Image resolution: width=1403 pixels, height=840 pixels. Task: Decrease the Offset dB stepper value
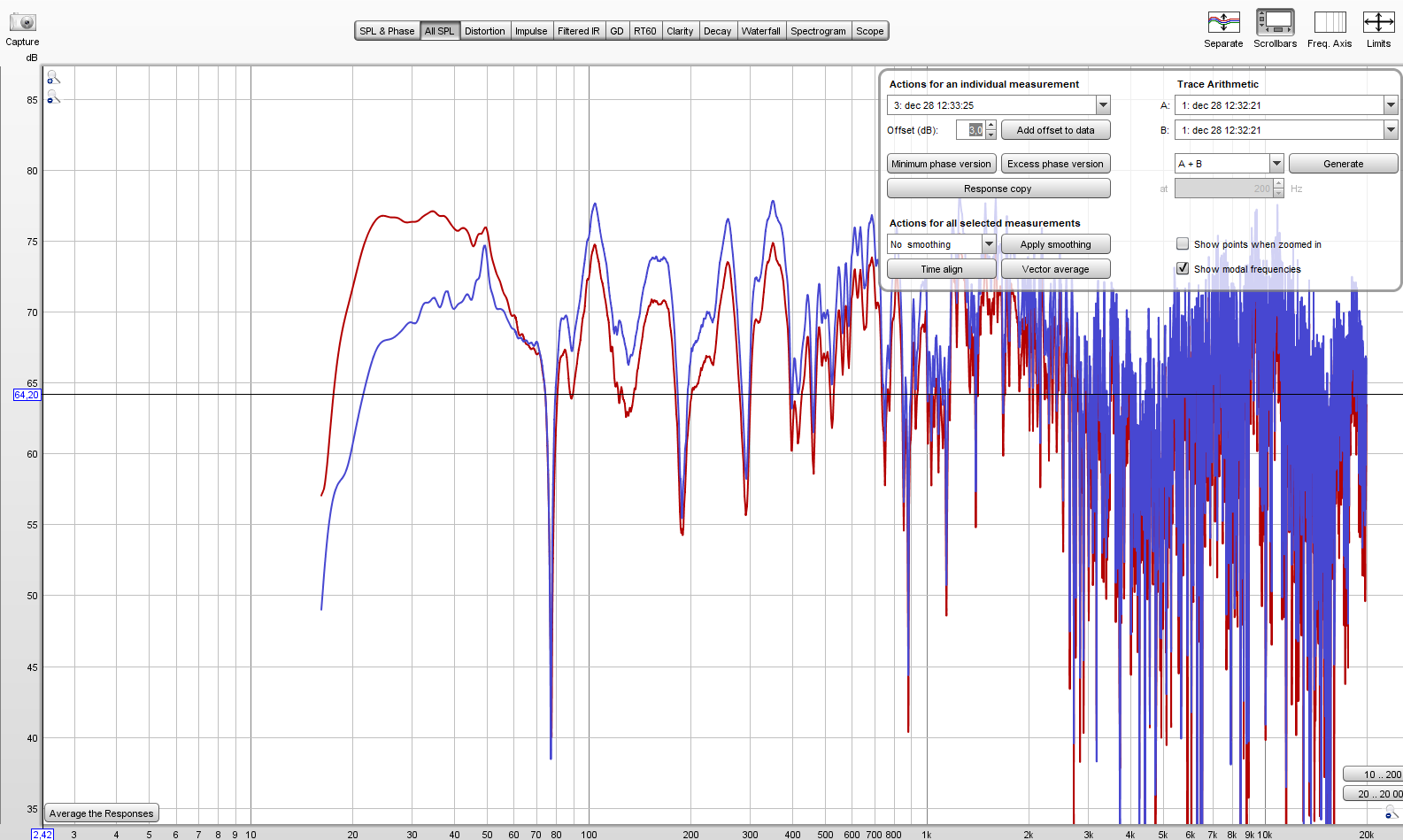(x=991, y=135)
